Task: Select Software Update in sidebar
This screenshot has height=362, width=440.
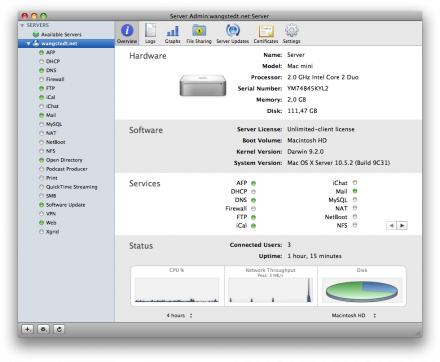Action: point(66,205)
